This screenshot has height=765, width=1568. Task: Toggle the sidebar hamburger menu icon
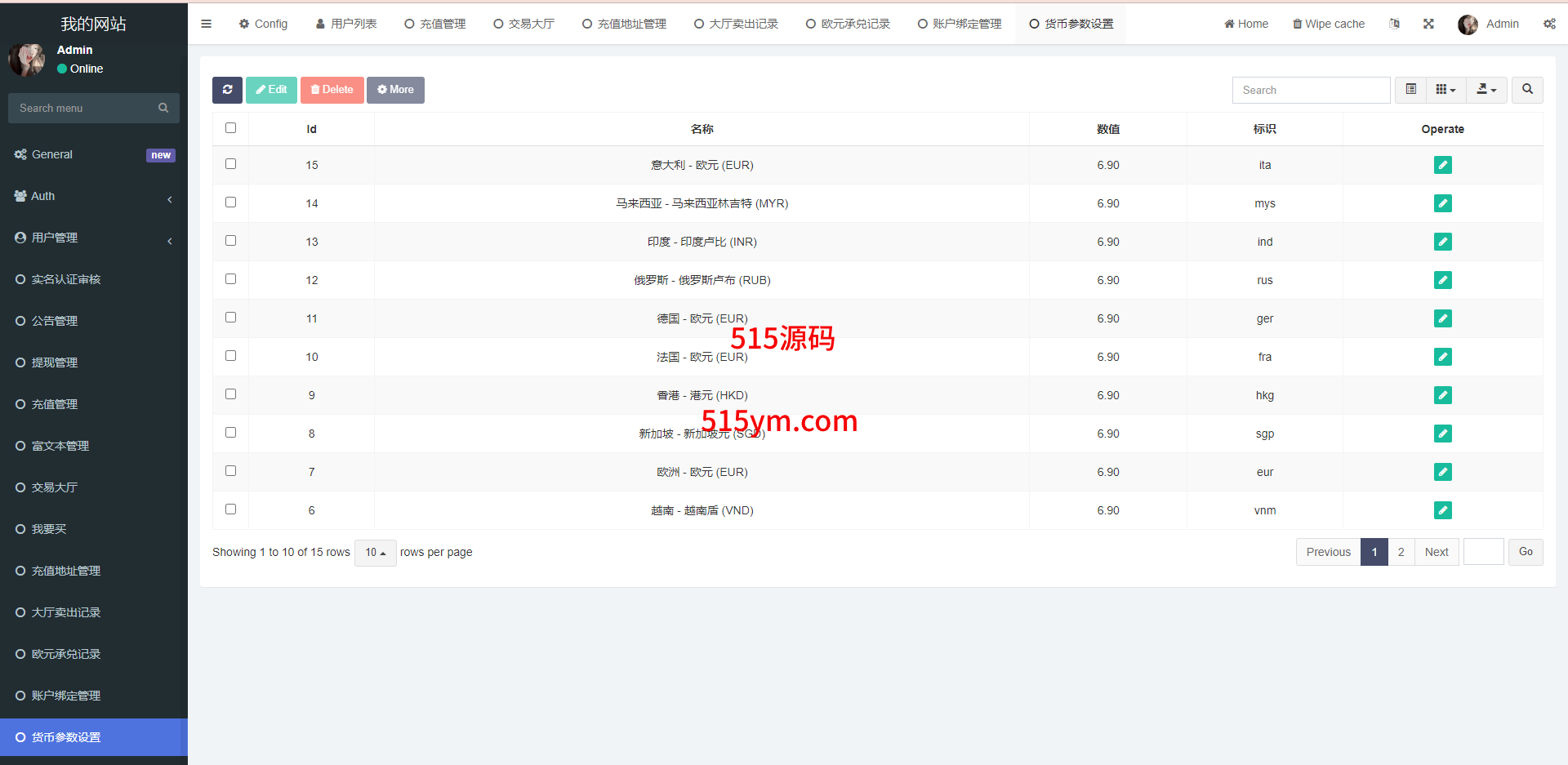click(x=206, y=24)
